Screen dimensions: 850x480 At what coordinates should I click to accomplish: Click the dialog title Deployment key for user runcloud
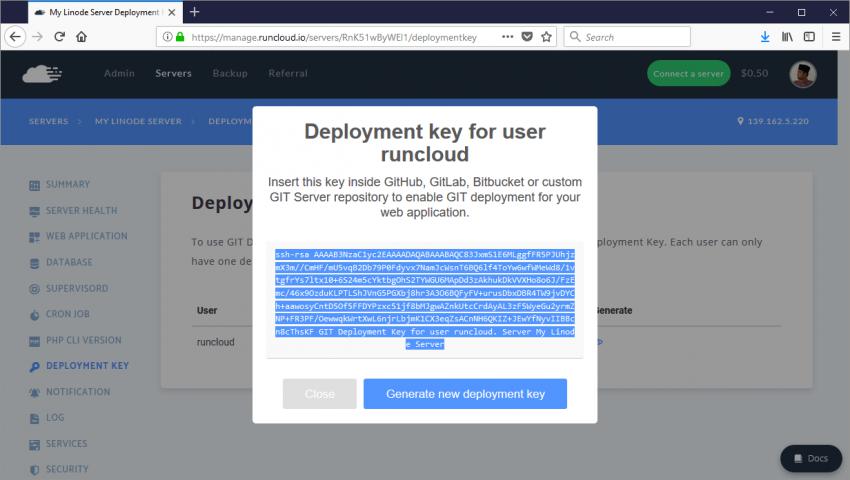click(425, 143)
